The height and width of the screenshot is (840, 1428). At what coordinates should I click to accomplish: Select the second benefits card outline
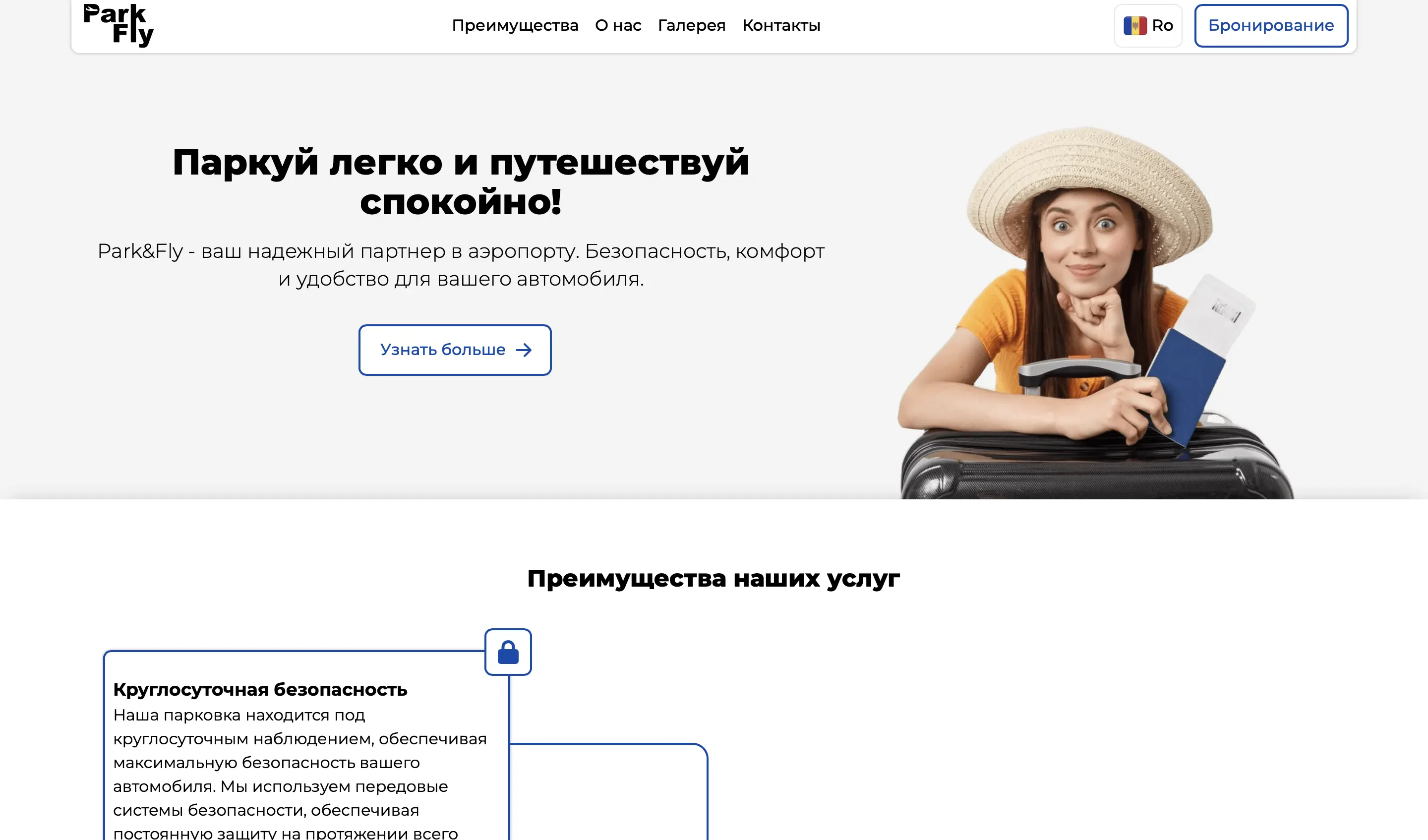click(x=609, y=793)
